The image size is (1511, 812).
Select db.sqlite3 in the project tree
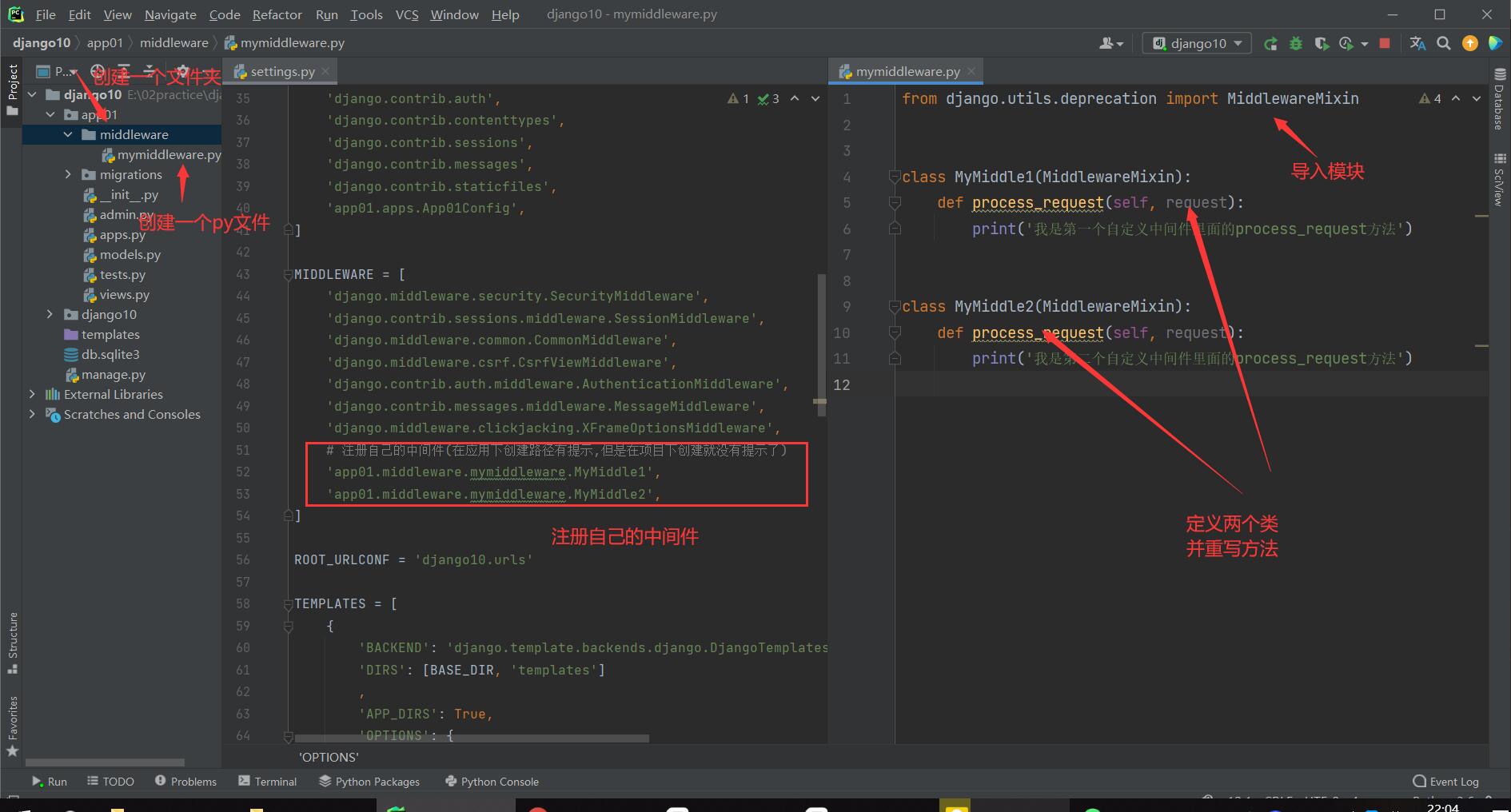[102, 354]
